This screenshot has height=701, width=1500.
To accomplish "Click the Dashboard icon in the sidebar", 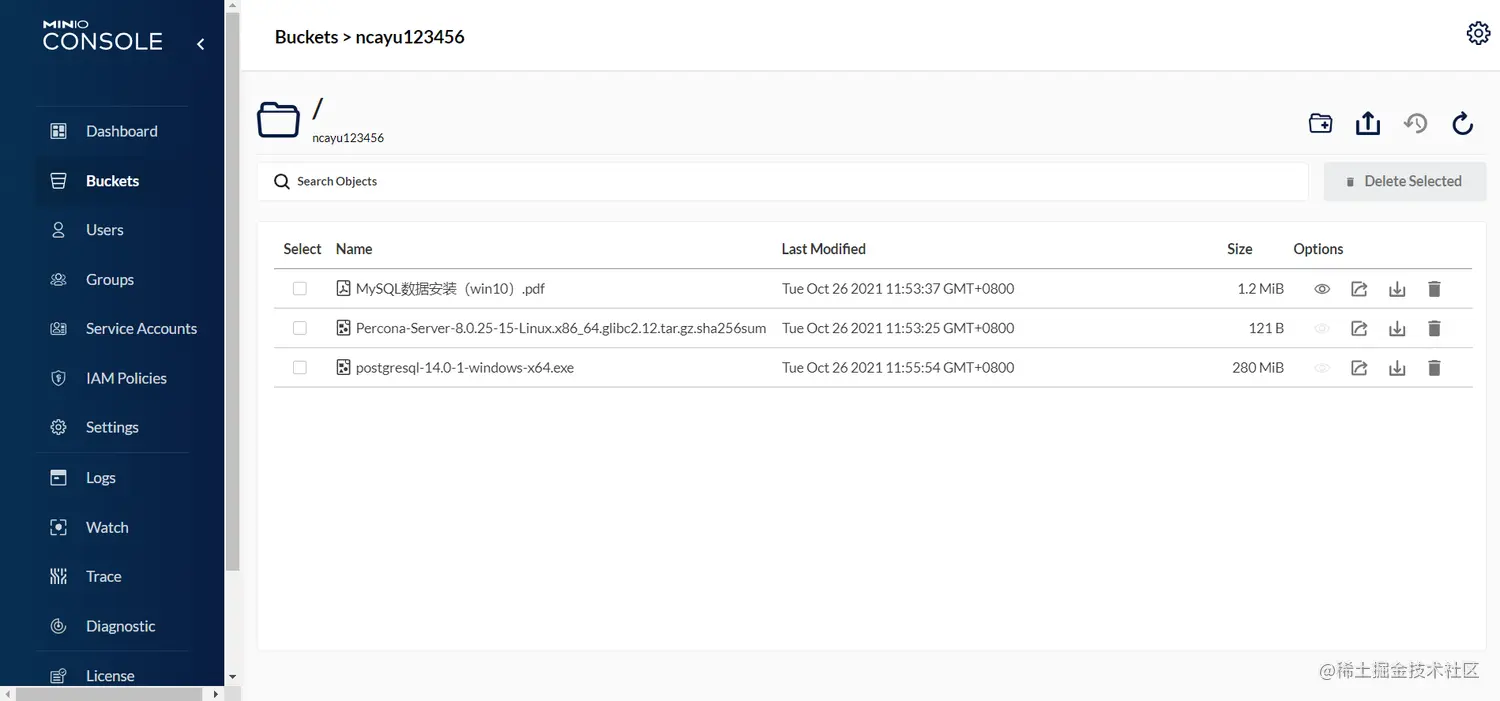I will click(x=58, y=131).
